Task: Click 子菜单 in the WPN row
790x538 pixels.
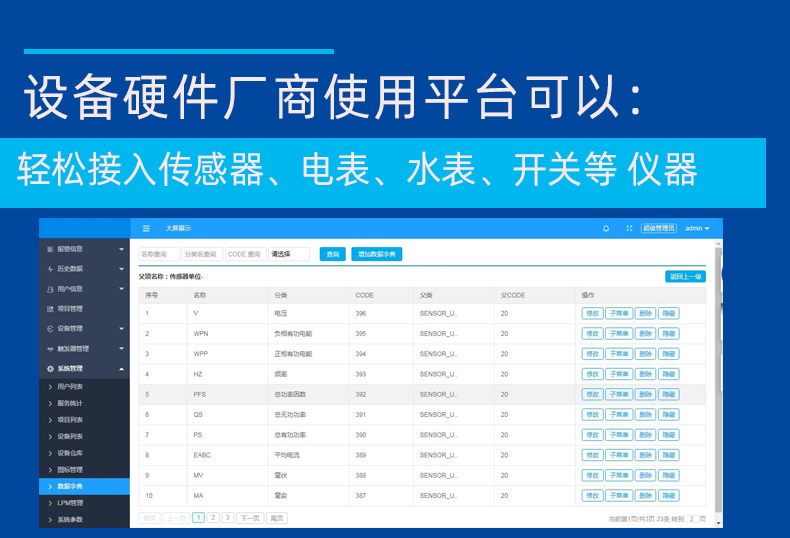Action: coord(619,333)
